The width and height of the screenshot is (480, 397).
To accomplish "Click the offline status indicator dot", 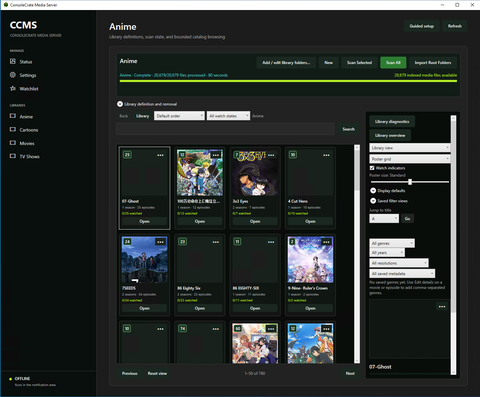I will pos(11,379).
